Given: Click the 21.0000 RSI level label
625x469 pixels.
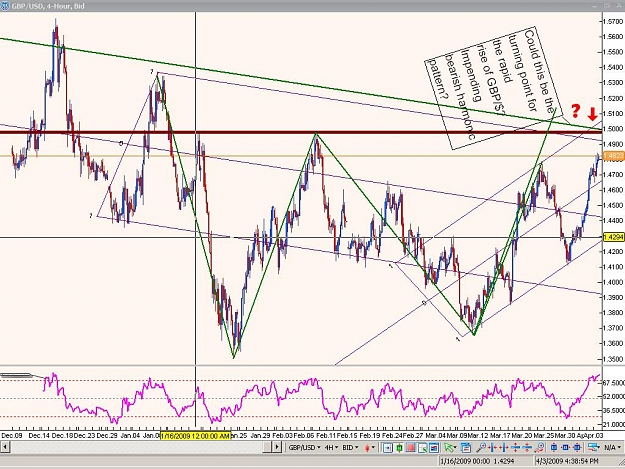Looking at the screenshot, I should [614, 424].
